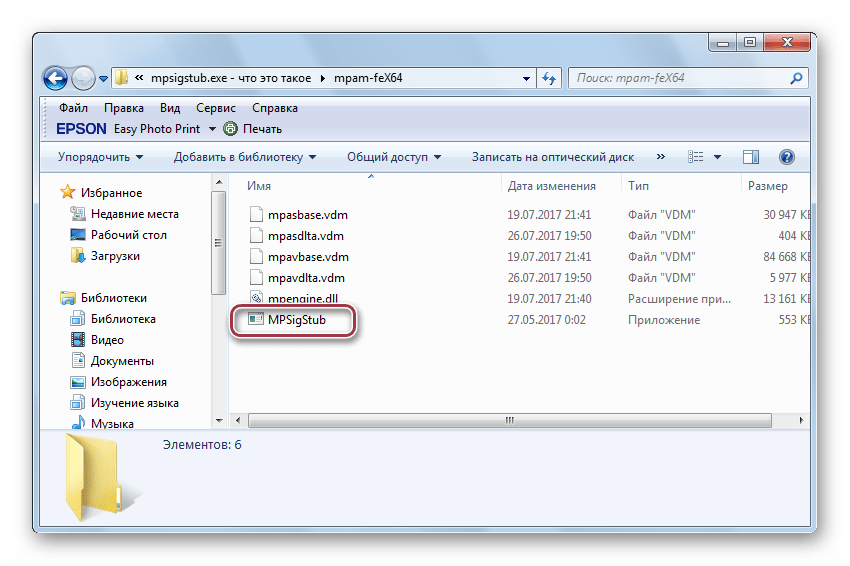850x566 pixels.
Task: Click the magnifier search icon
Action: click(x=796, y=78)
